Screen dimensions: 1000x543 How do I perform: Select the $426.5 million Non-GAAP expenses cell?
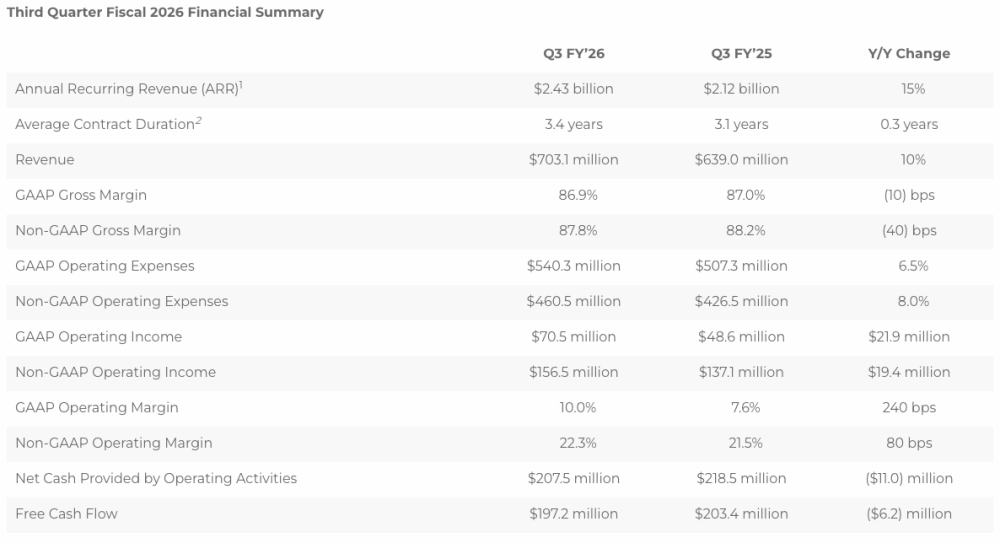[741, 301]
